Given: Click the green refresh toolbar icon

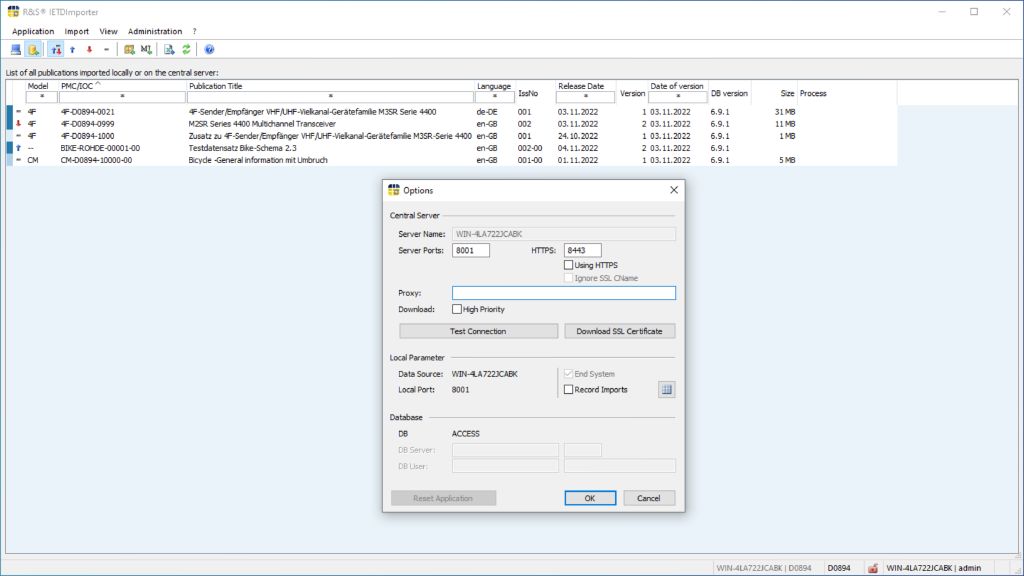Looking at the screenshot, I should [186, 50].
